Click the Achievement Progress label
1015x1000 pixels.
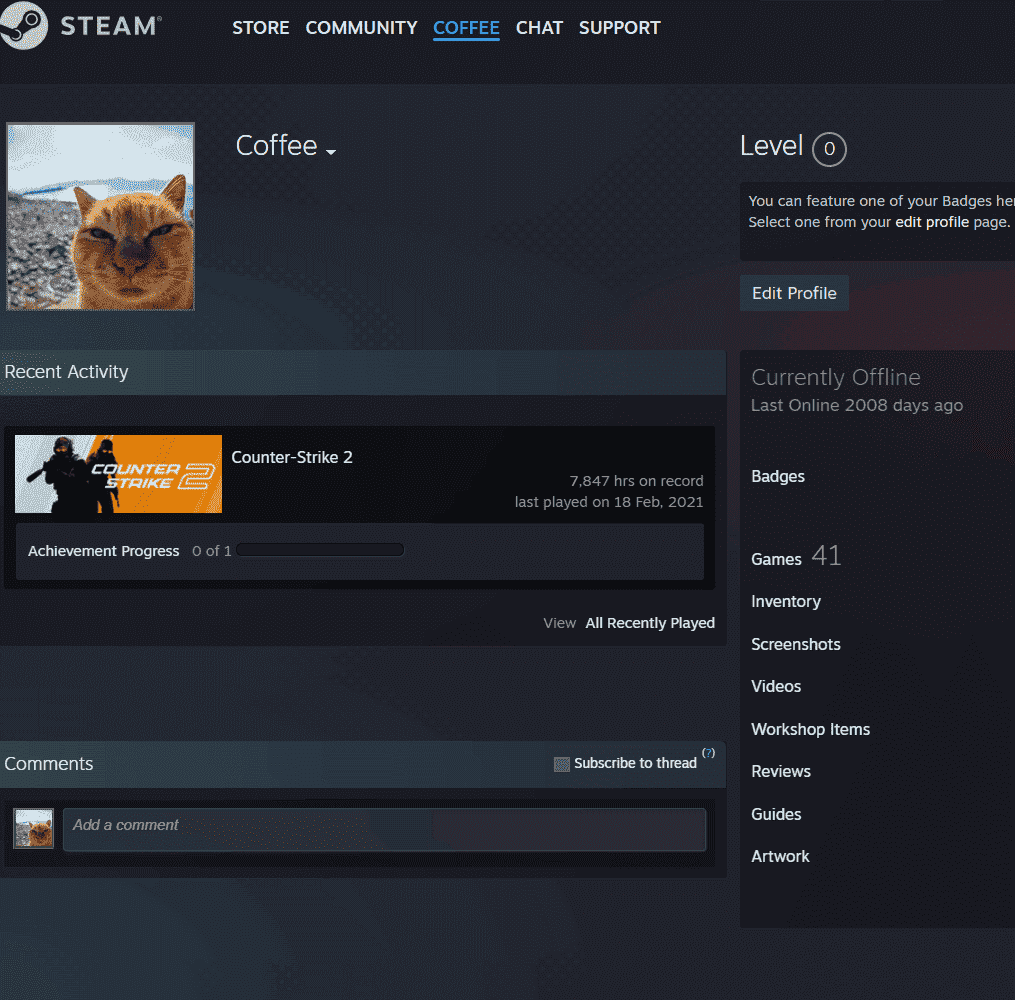coord(104,551)
